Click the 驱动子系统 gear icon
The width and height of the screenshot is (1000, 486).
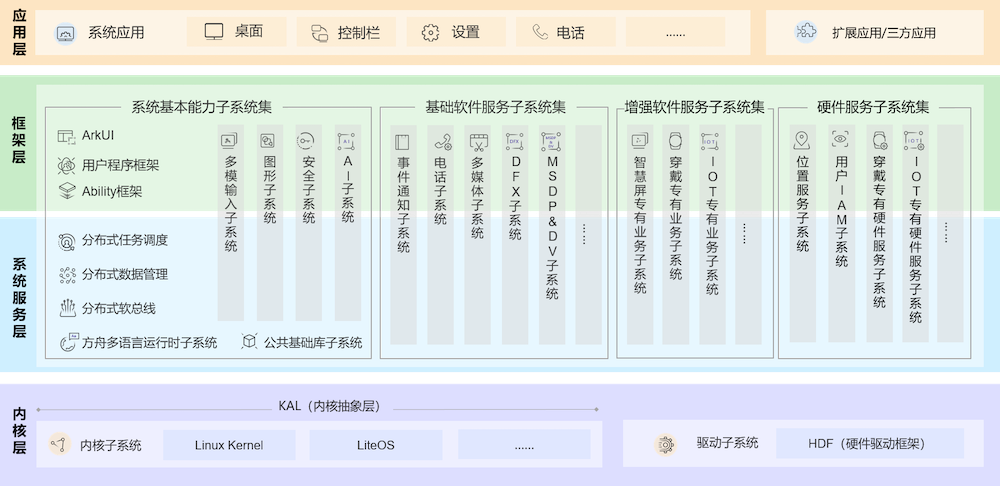pyautogui.click(x=666, y=445)
